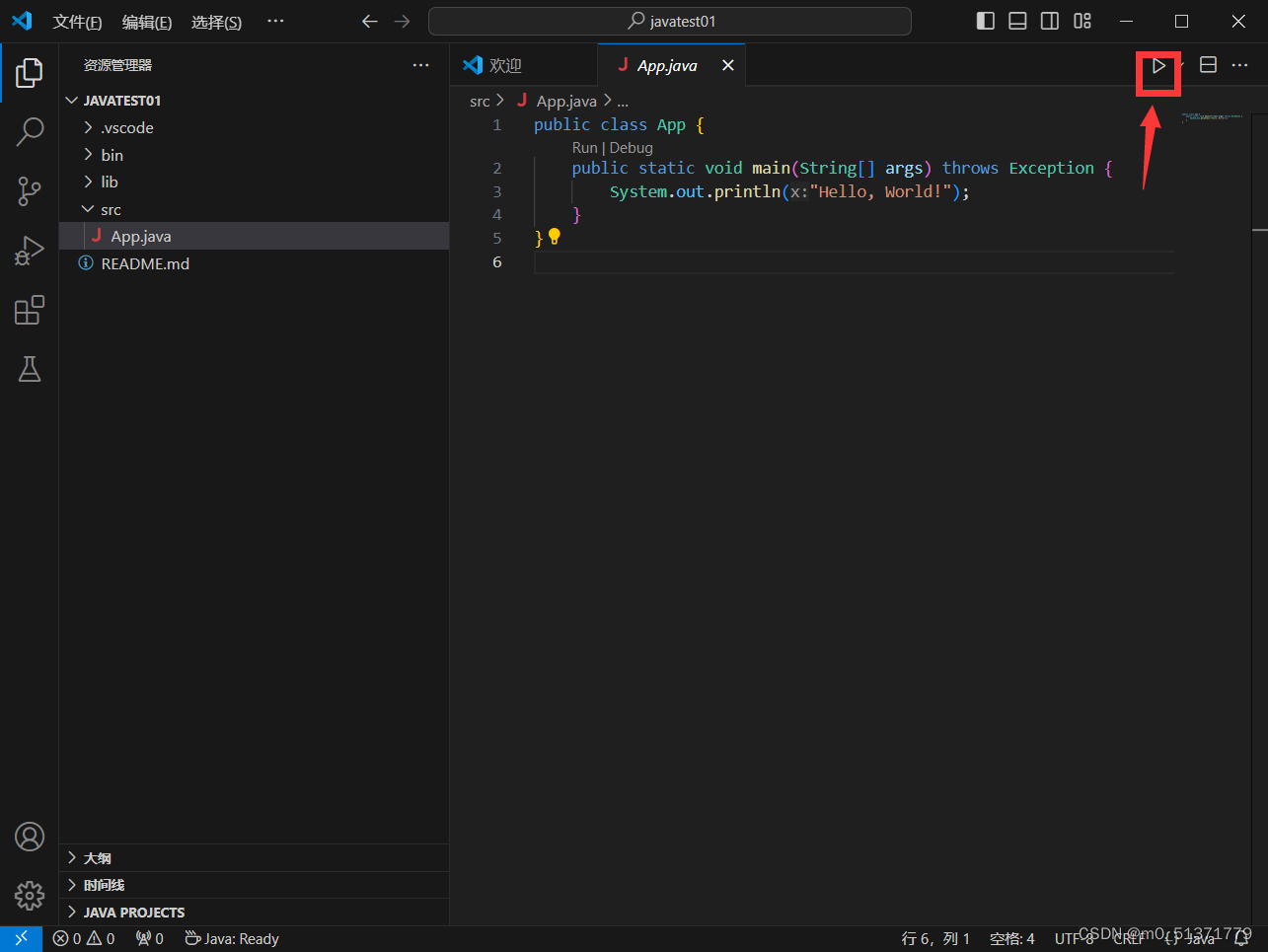This screenshot has width=1268, height=952.
Task: Split the editor with the split icon
Action: coord(1208,65)
